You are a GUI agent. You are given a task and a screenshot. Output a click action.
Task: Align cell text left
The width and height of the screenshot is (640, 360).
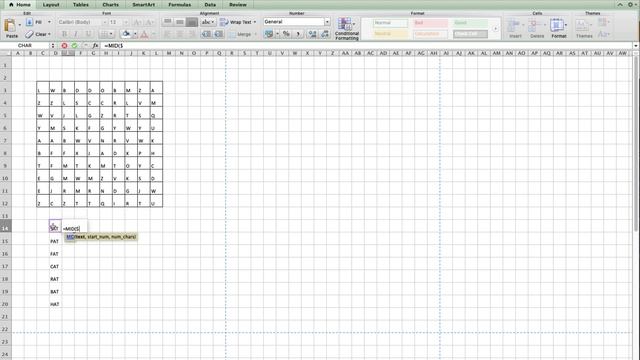pyautogui.click(x=167, y=34)
